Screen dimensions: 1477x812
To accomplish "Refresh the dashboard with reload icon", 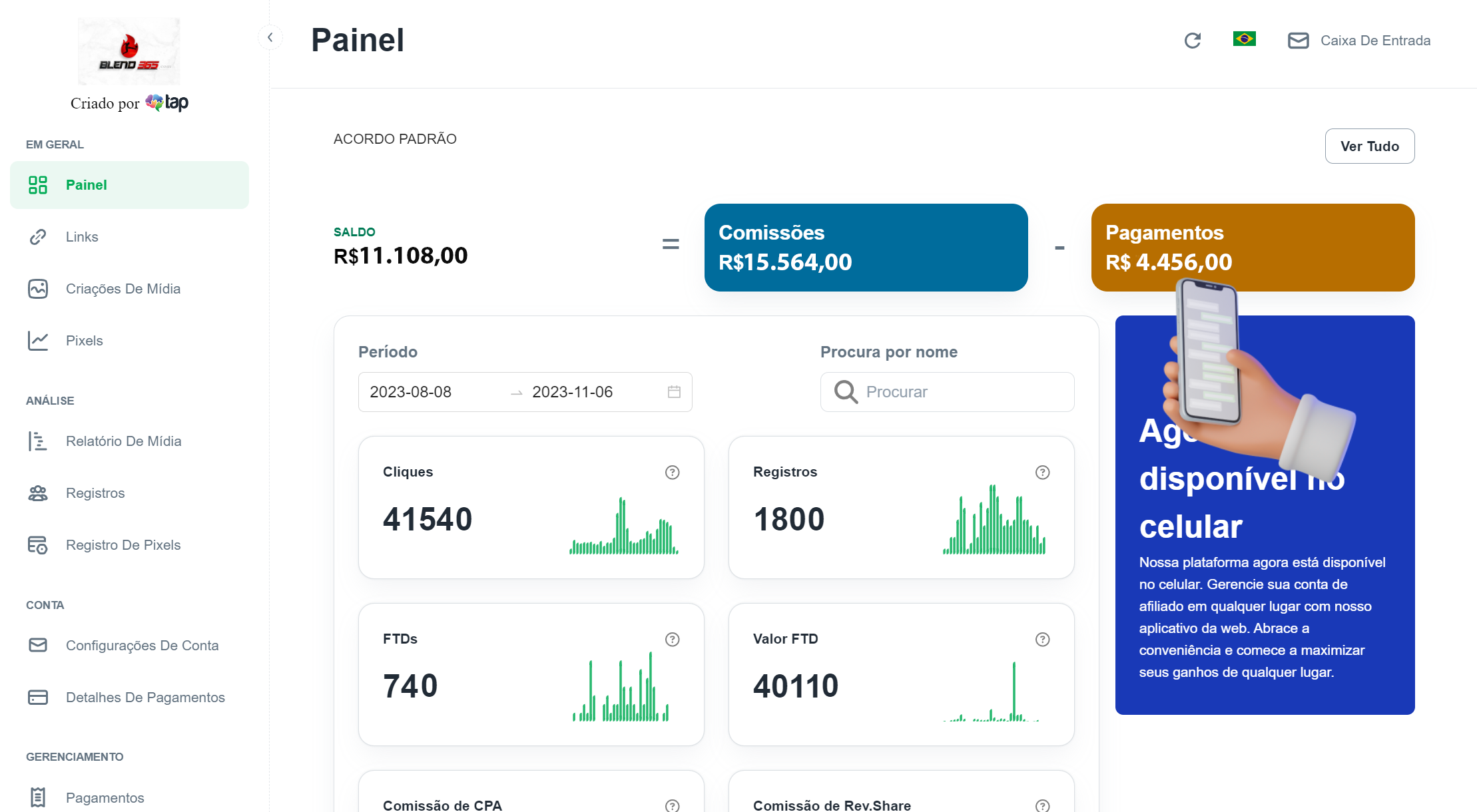I will tap(1193, 41).
